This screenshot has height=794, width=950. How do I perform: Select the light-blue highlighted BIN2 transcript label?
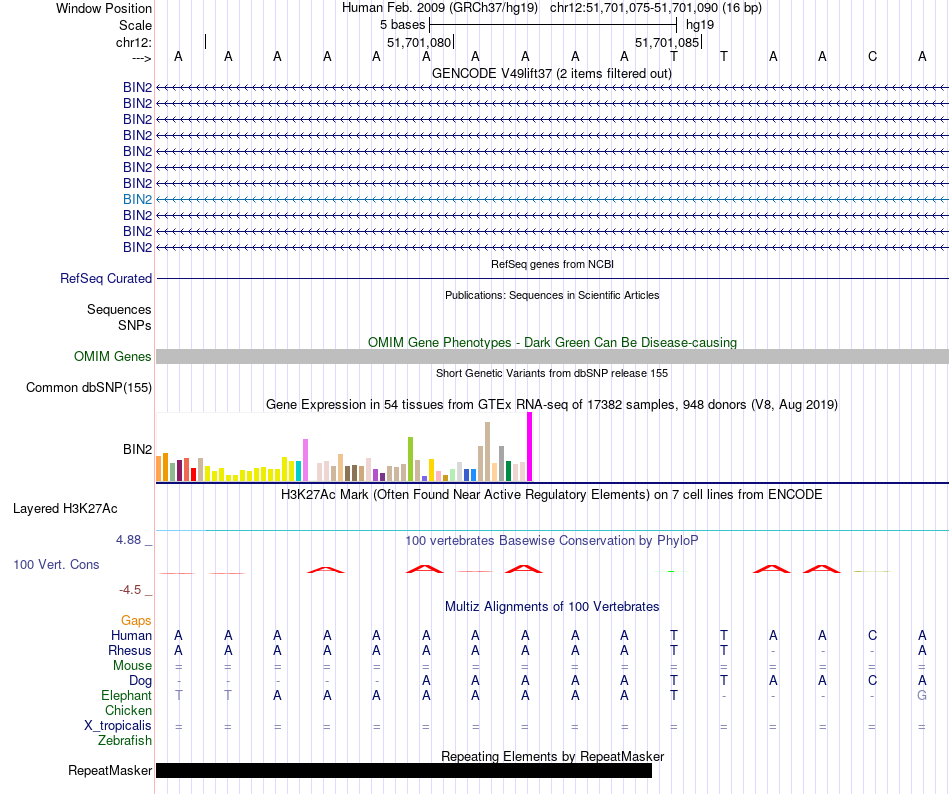[138, 199]
